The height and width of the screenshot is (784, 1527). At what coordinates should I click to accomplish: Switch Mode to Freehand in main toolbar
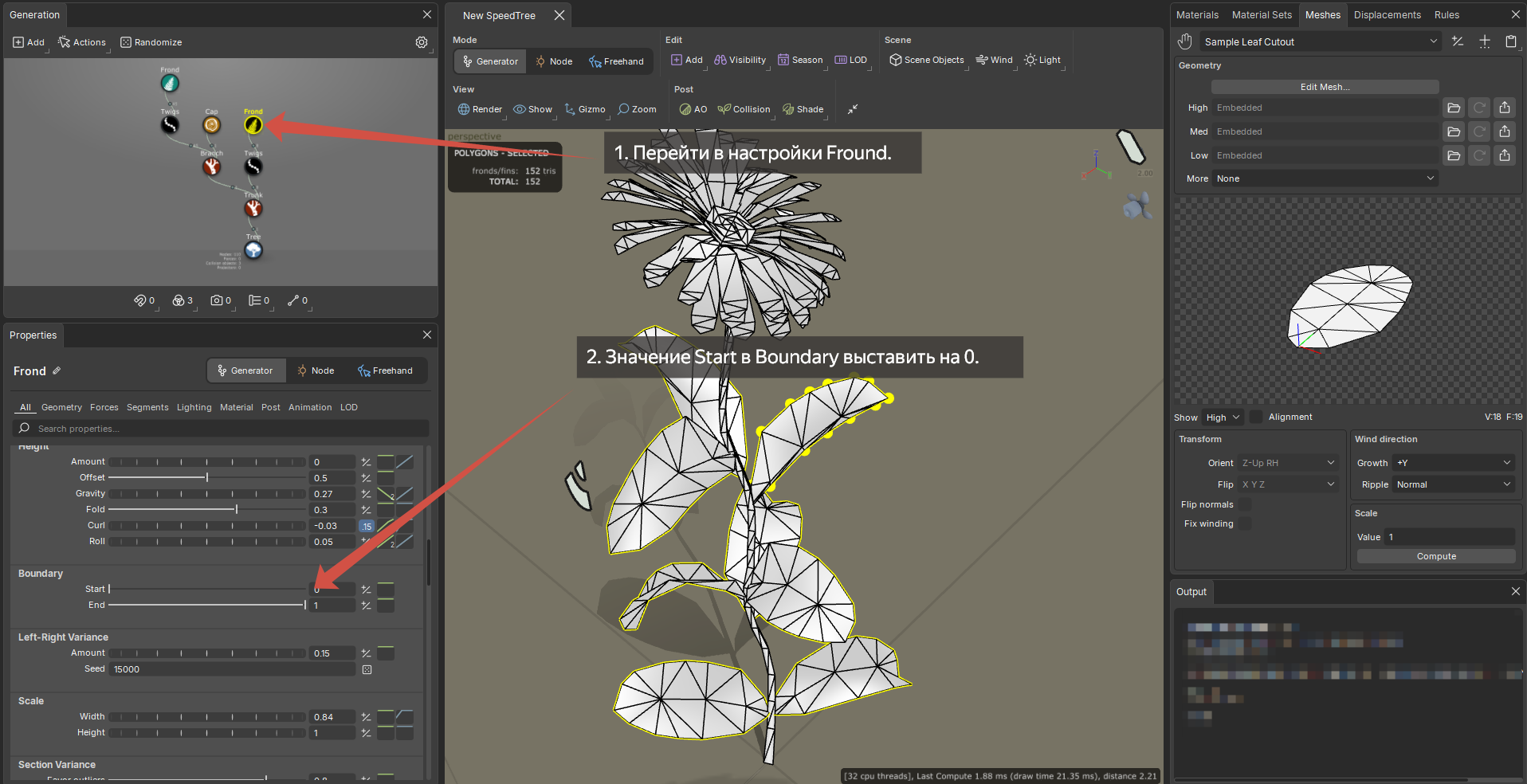point(616,61)
